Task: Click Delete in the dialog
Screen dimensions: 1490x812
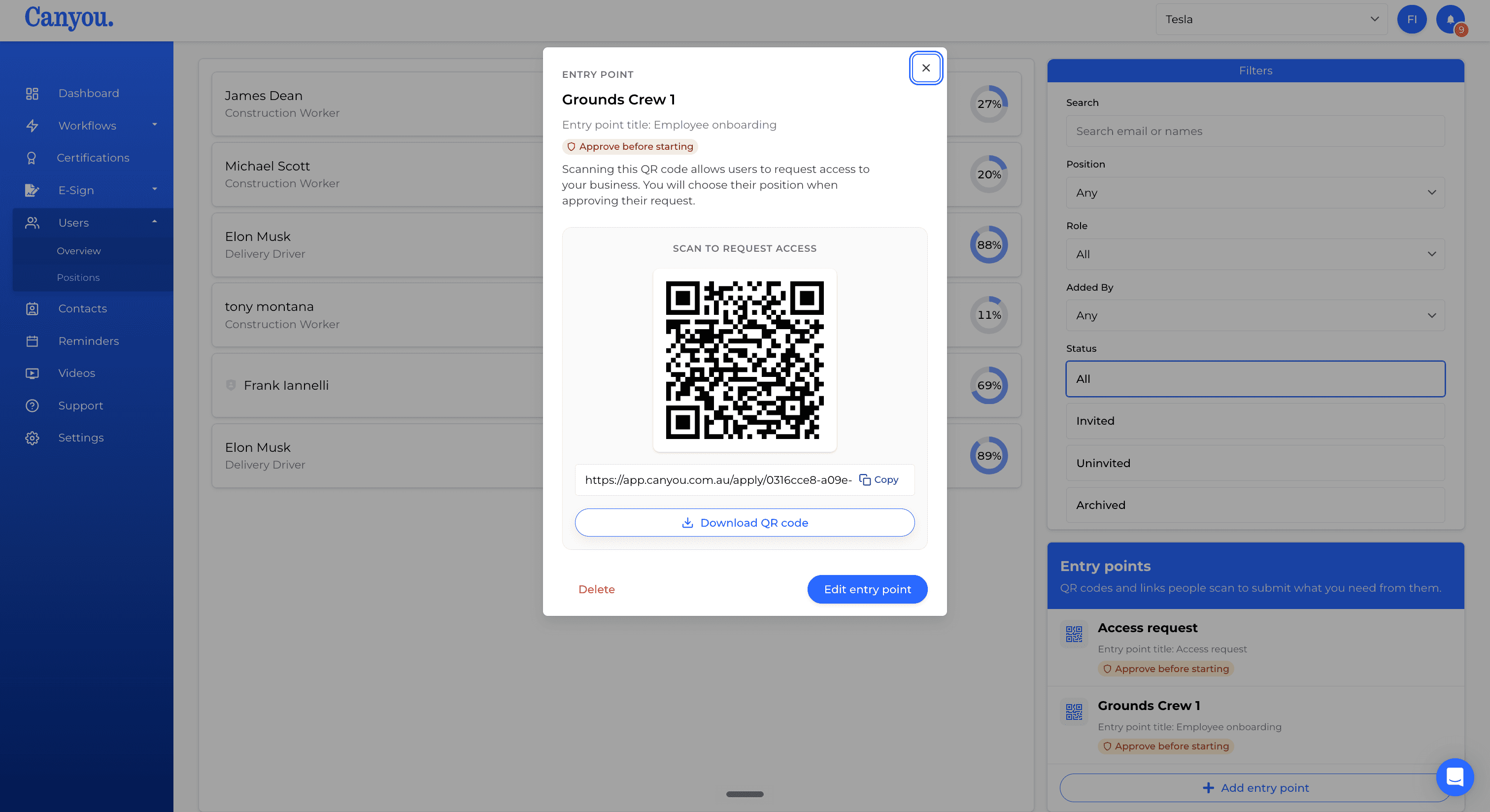Action: point(596,589)
